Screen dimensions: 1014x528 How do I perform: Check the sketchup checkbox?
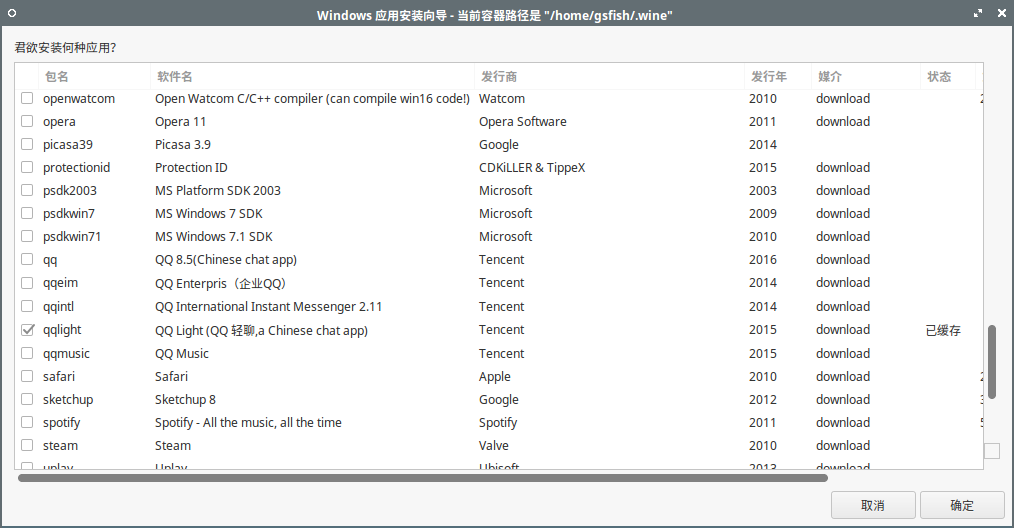pyautogui.click(x=27, y=399)
